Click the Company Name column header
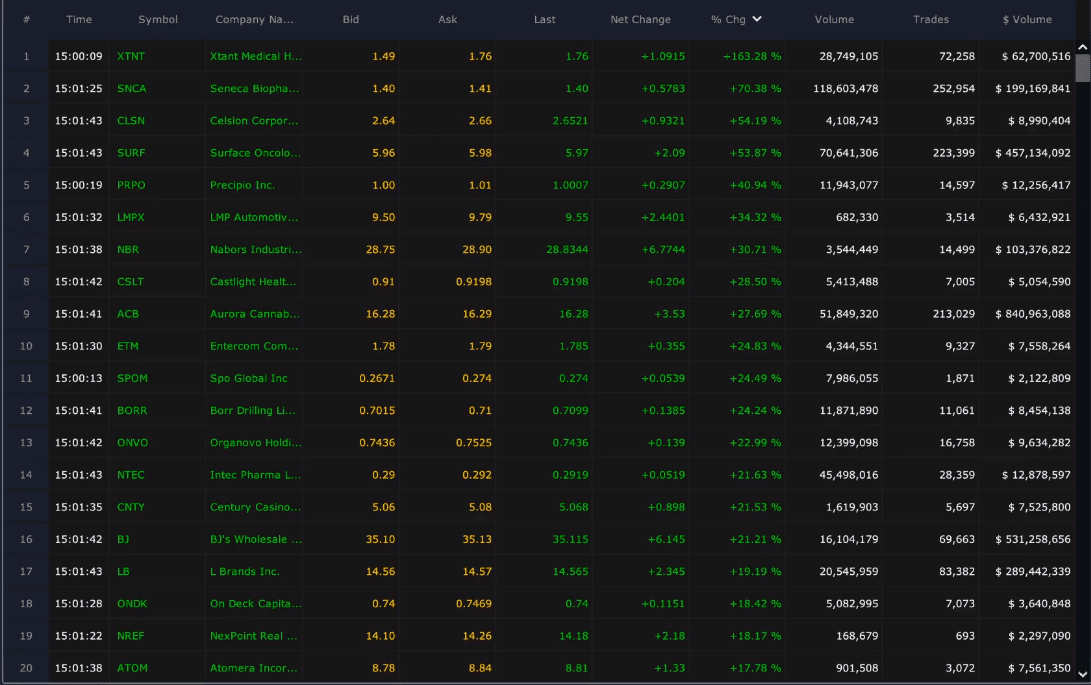 (x=254, y=19)
